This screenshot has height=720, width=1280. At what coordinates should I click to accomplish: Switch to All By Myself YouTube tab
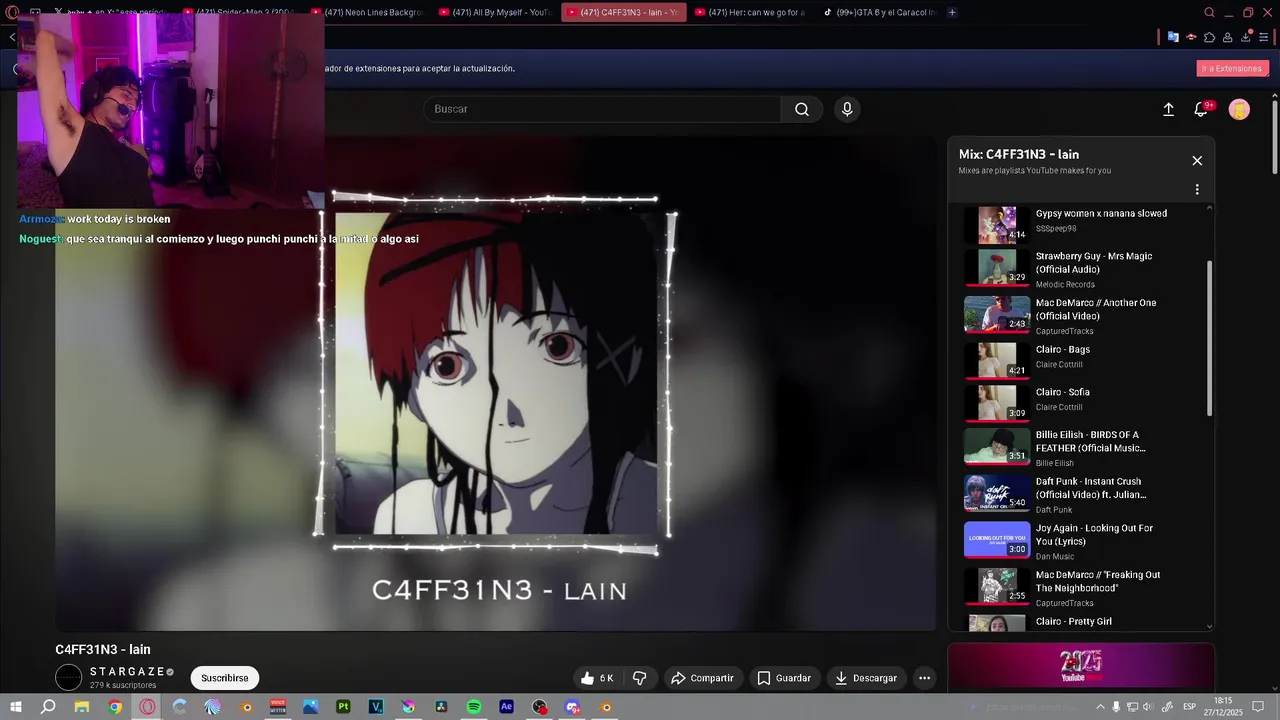tap(495, 12)
